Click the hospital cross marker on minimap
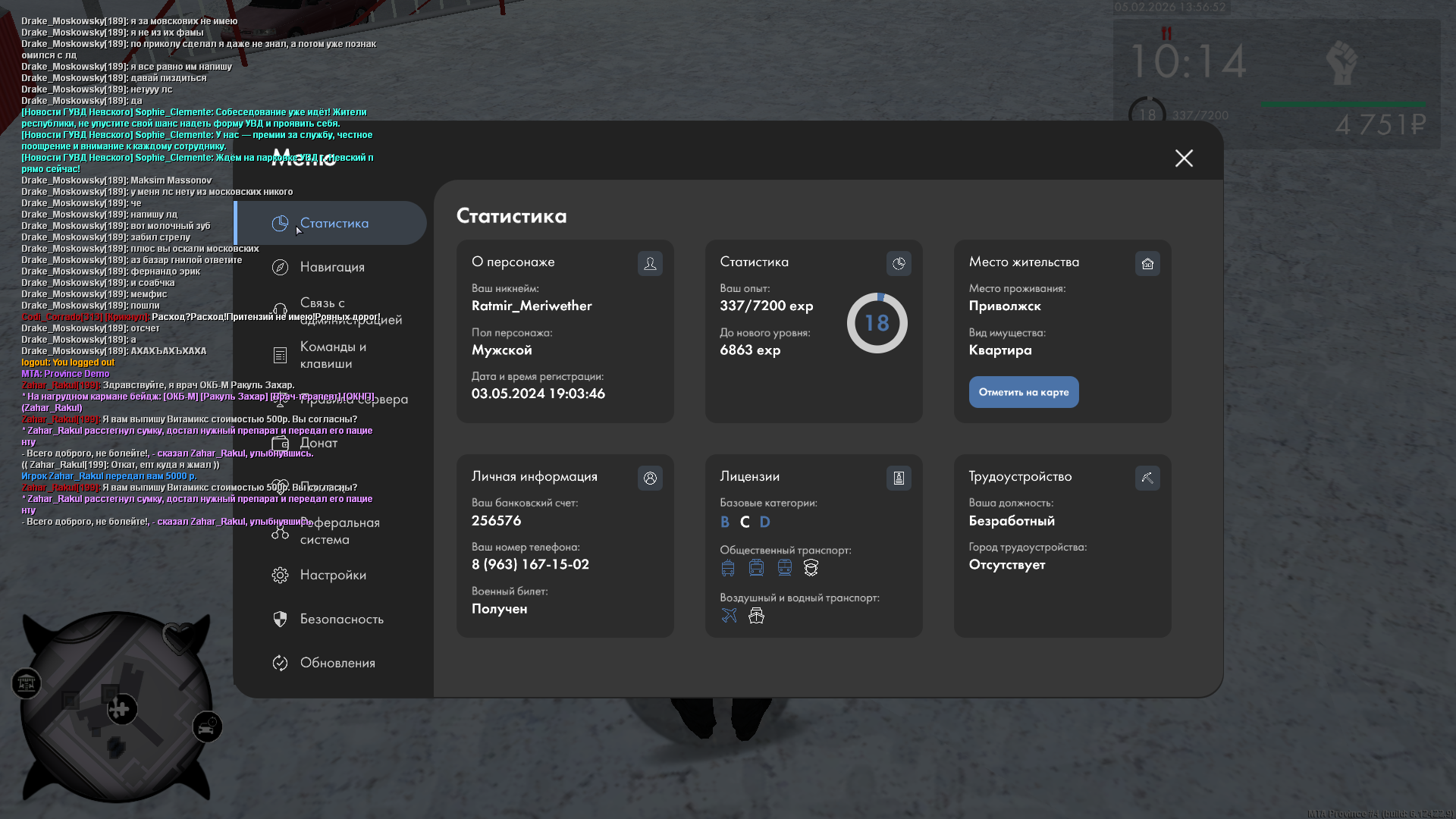Image resolution: width=1456 pixels, height=819 pixels. point(121,710)
